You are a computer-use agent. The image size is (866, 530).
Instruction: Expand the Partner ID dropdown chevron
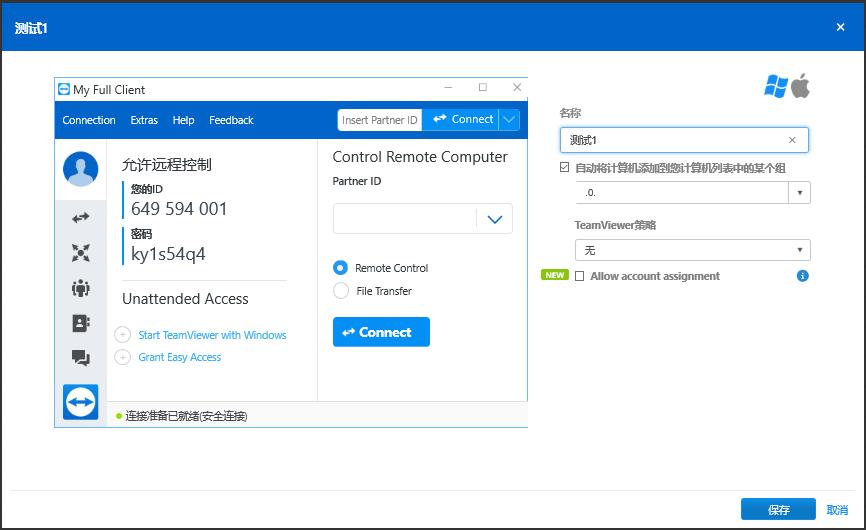click(x=495, y=219)
